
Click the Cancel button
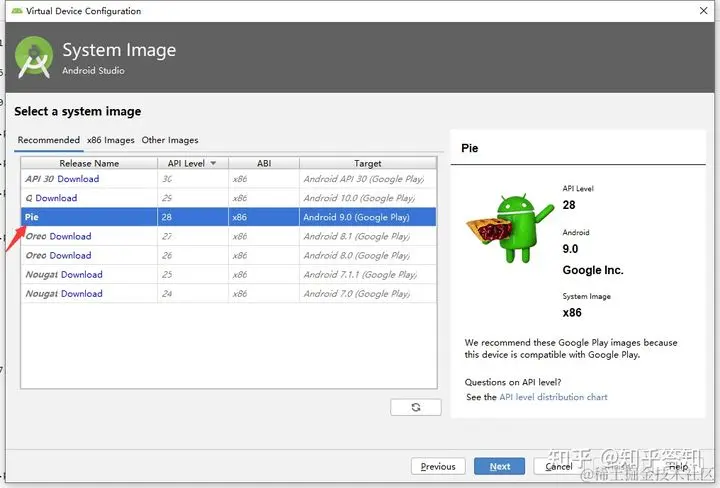[559, 466]
